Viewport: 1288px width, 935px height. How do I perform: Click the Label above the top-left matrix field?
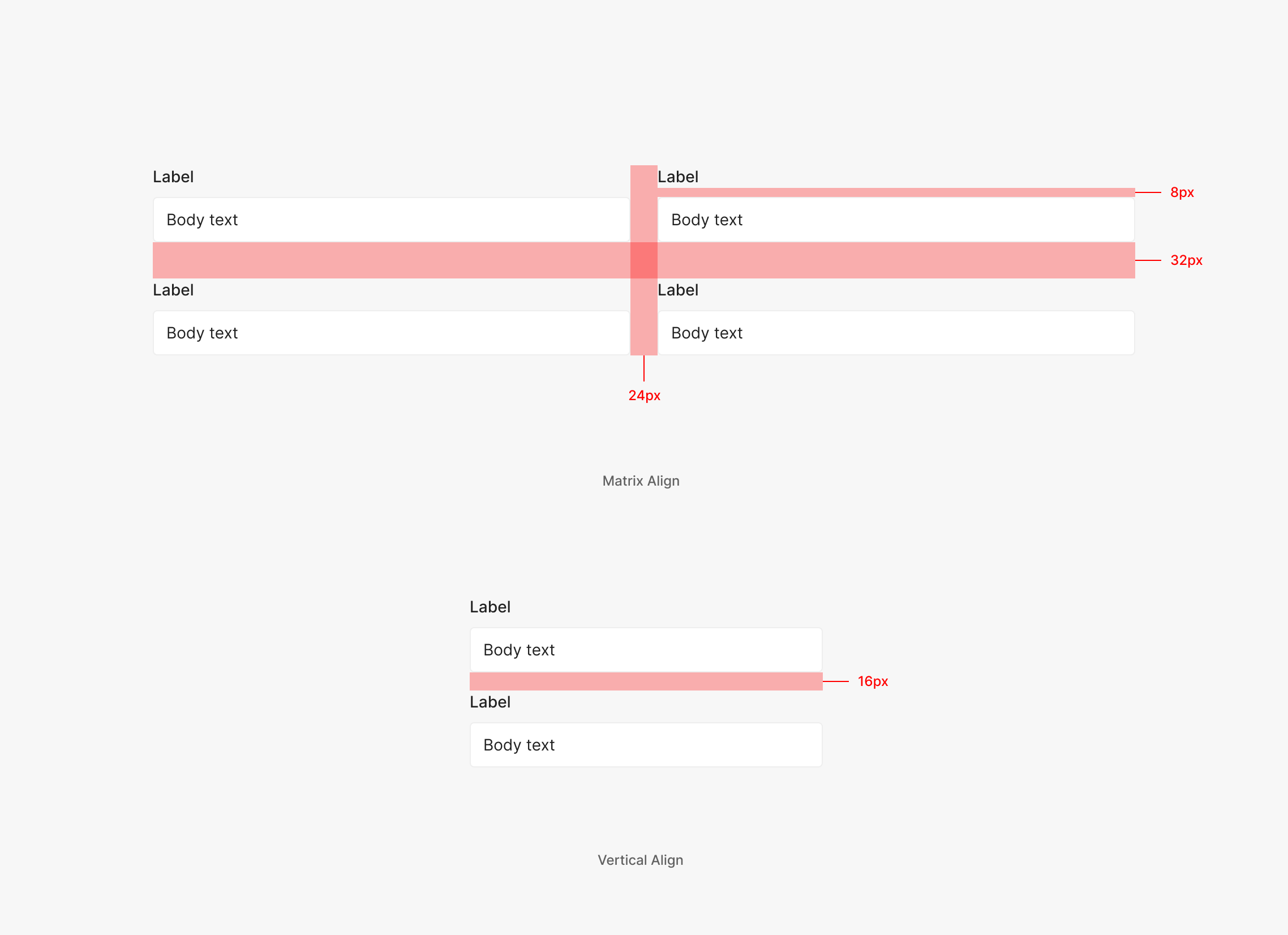pyautogui.click(x=173, y=177)
